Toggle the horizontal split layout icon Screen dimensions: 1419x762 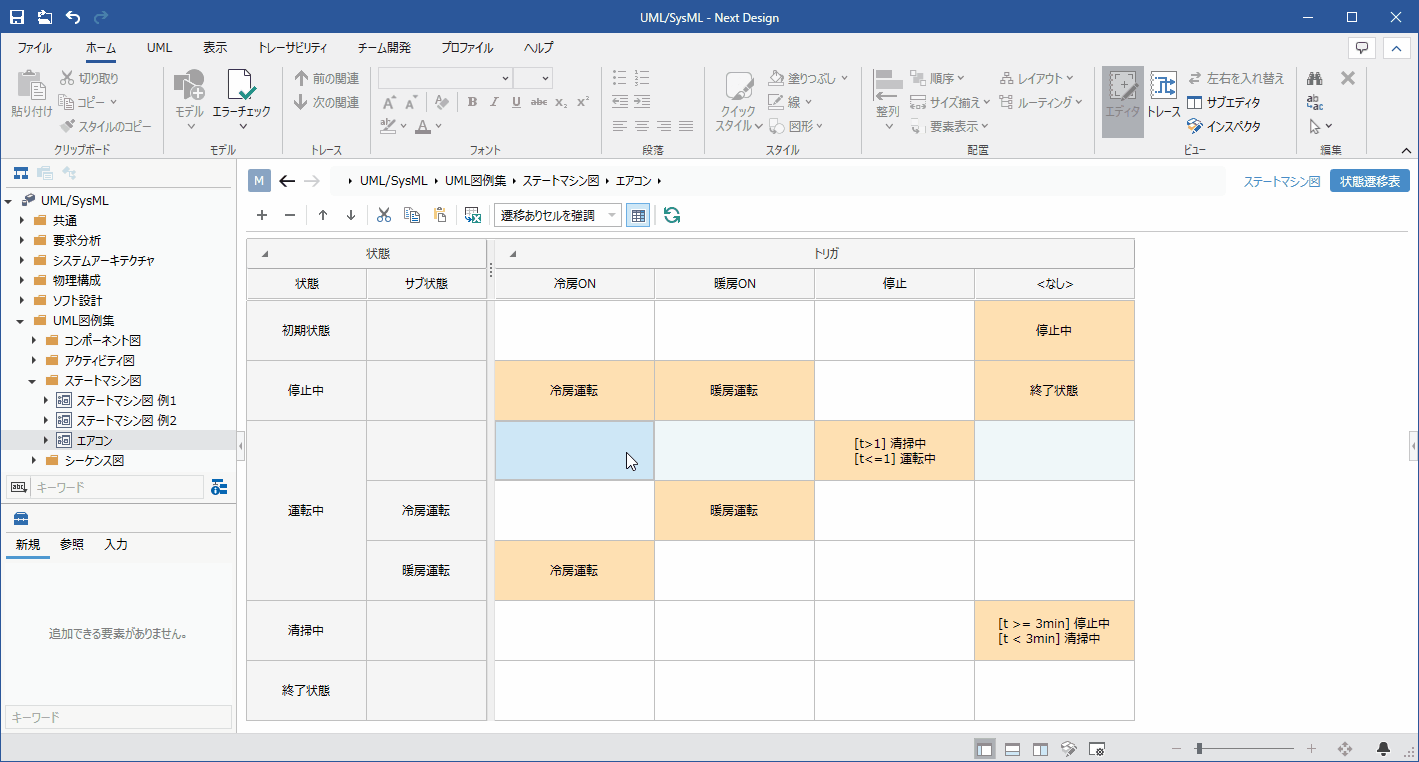(1012, 748)
